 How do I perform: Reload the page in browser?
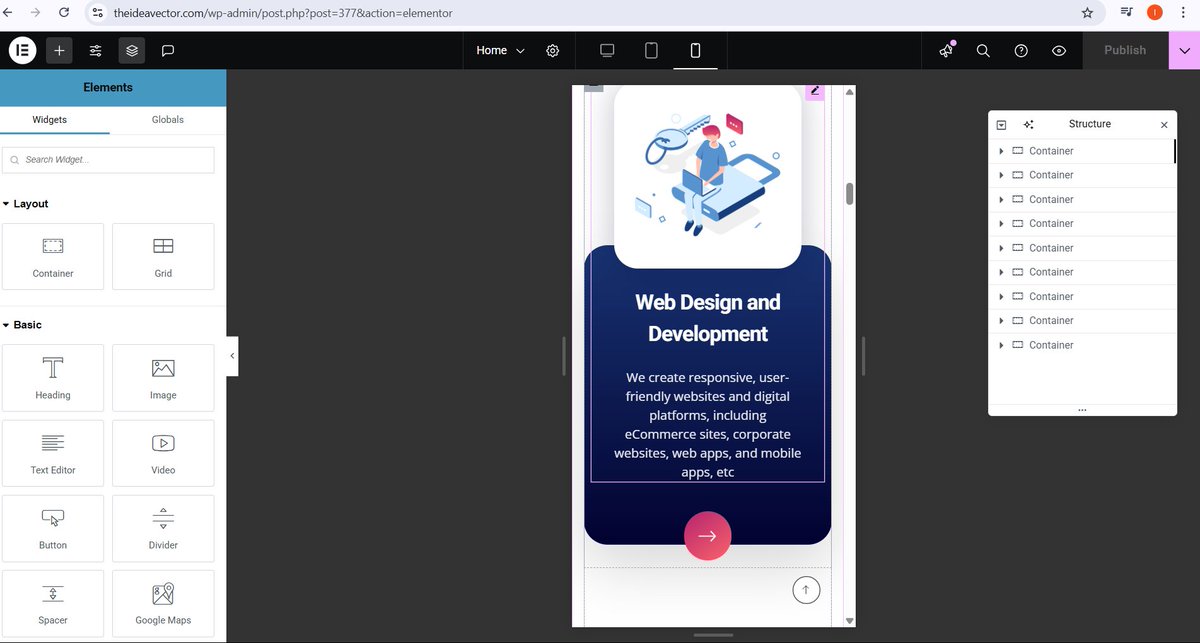[x=64, y=13]
